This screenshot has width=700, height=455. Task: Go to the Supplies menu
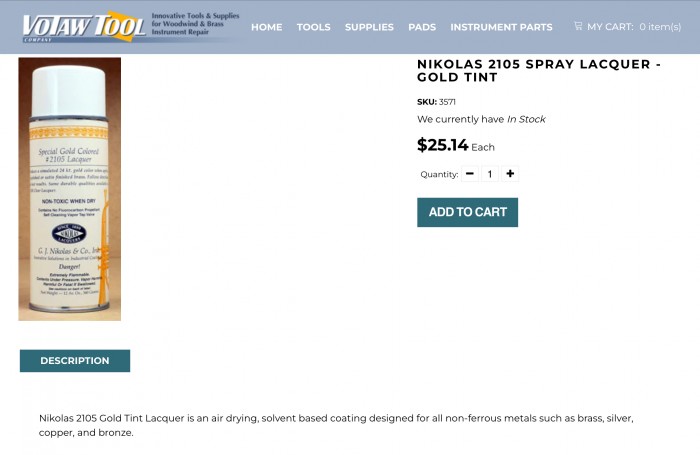coord(369,27)
